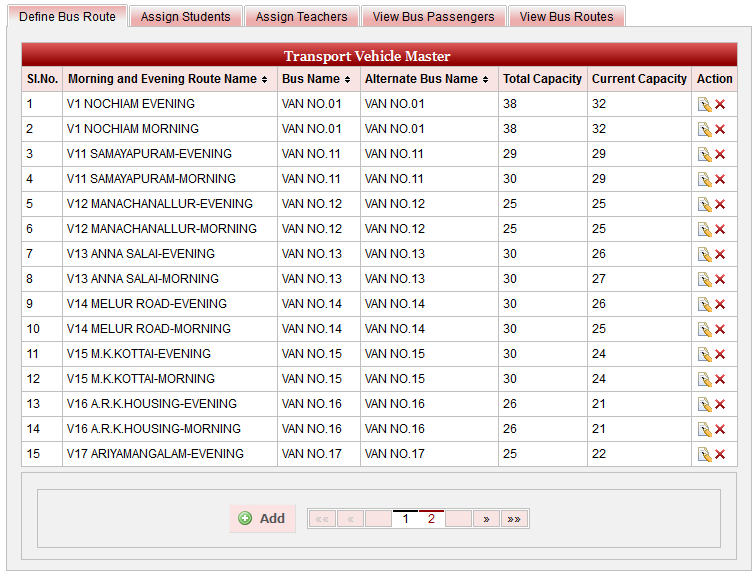This screenshot has width=753, height=573.
Task: Edit the V16 A.R.K.HOUSING-EVENING route
Action: (x=704, y=404)
